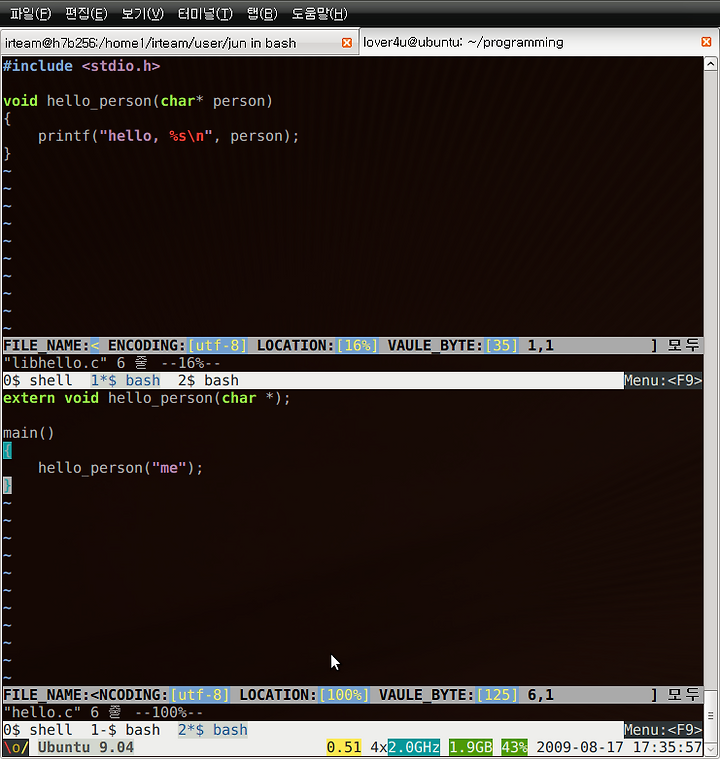
Task: Click the hello_person("me"); line
Action: click(x=121, y=468)
